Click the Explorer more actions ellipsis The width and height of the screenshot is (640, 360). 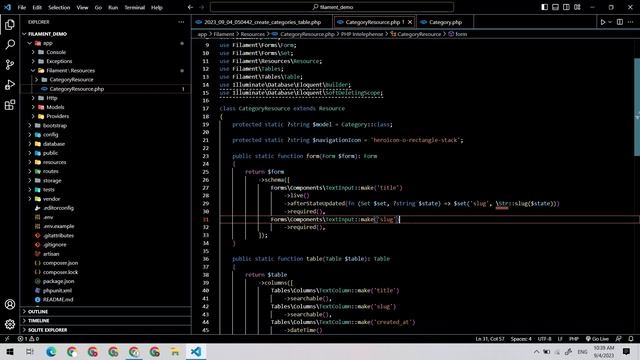(181, 22)
